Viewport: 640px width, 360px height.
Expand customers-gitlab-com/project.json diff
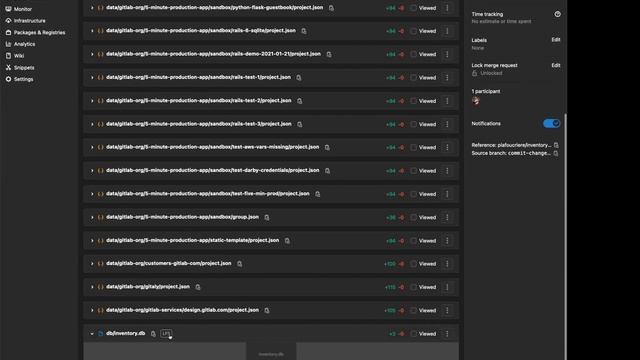(x=92, y=264)
